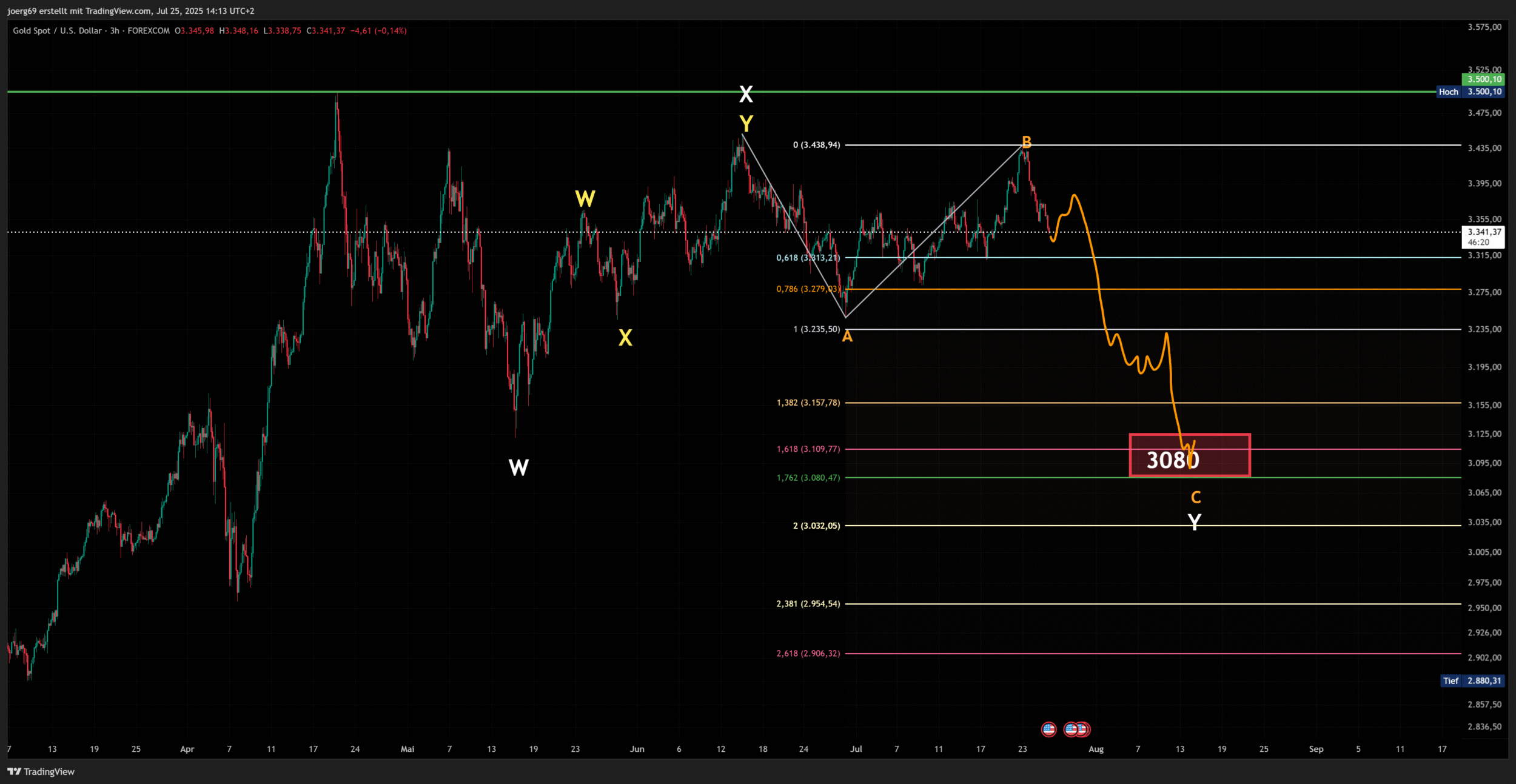Click the white W label below May low
Screen dimensions: 1516x784
[x=518, y=467]
